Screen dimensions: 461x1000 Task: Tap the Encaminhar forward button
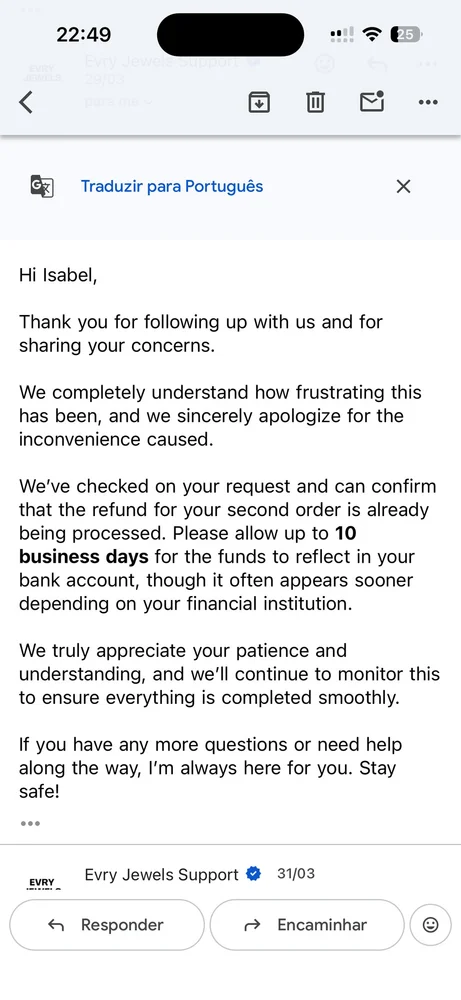[307, 925]
